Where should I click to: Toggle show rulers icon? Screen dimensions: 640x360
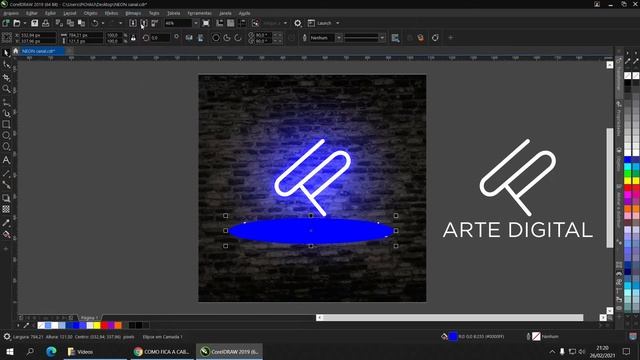pos(220,23)
